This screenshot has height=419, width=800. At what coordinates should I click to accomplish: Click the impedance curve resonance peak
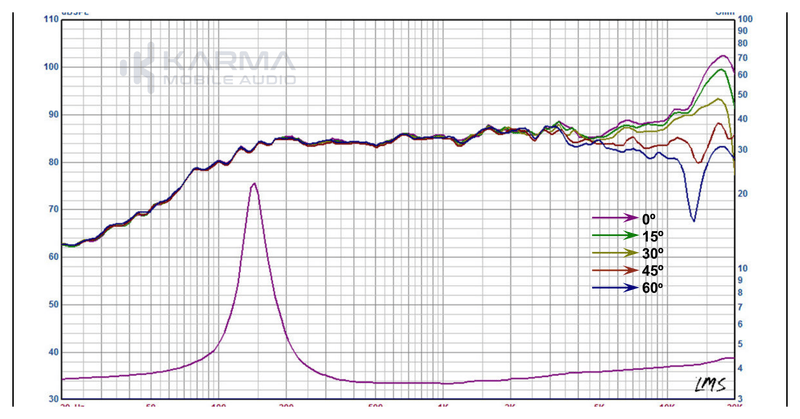(x=254, y=184)
